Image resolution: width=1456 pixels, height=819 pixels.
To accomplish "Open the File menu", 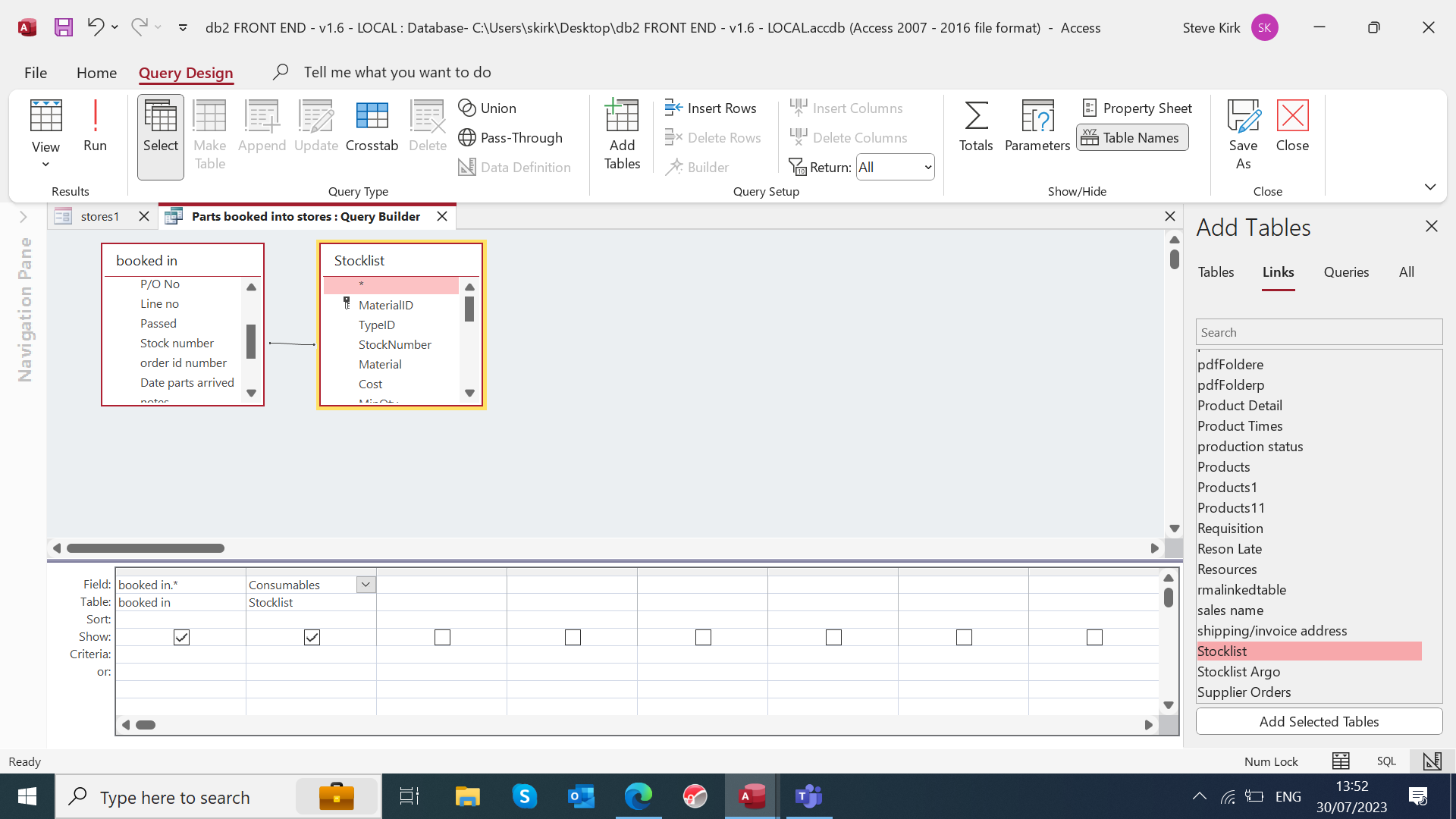I will (x=36, y=72).
